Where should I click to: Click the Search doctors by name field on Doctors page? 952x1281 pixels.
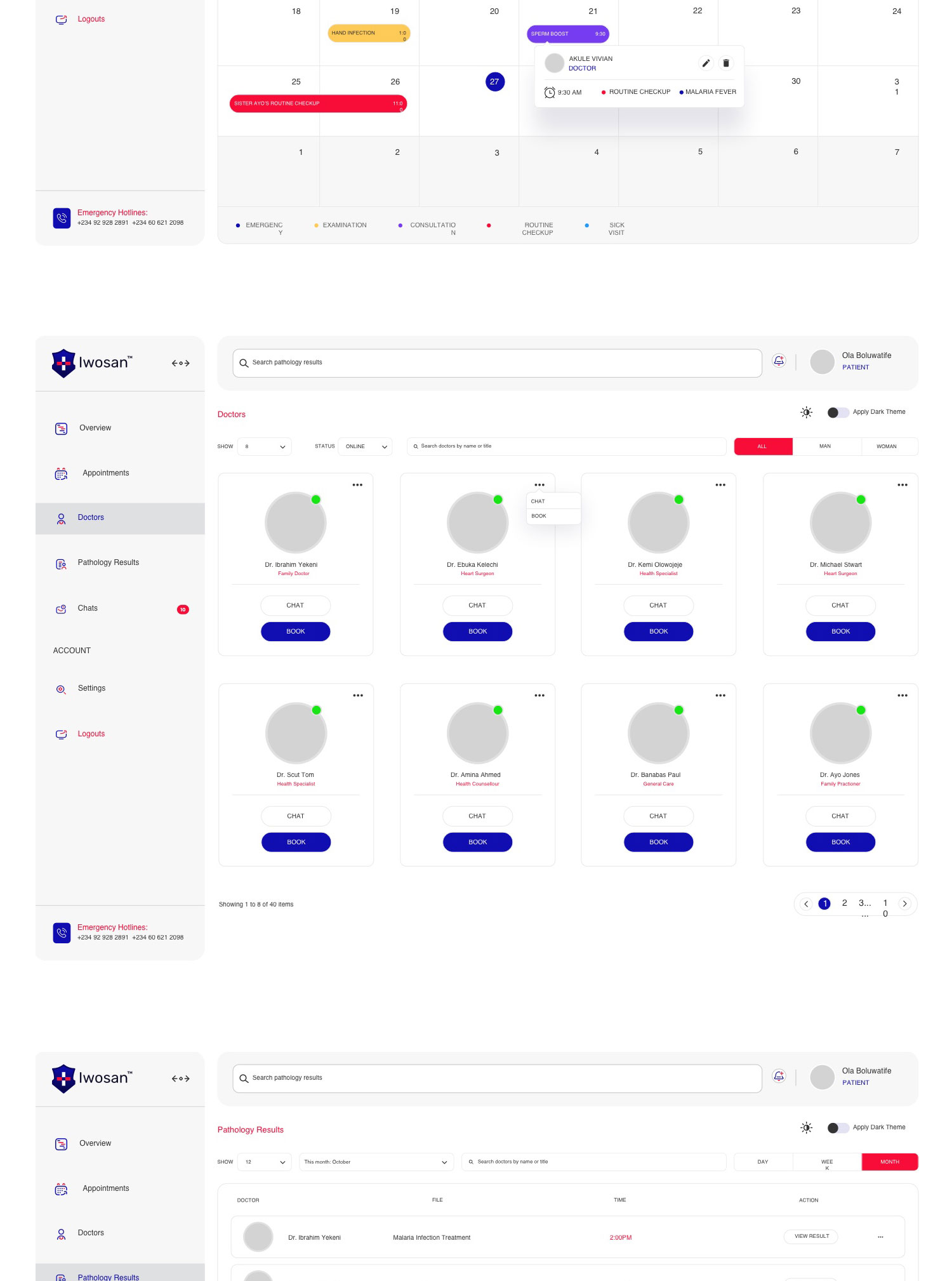[x=566, y=446]
